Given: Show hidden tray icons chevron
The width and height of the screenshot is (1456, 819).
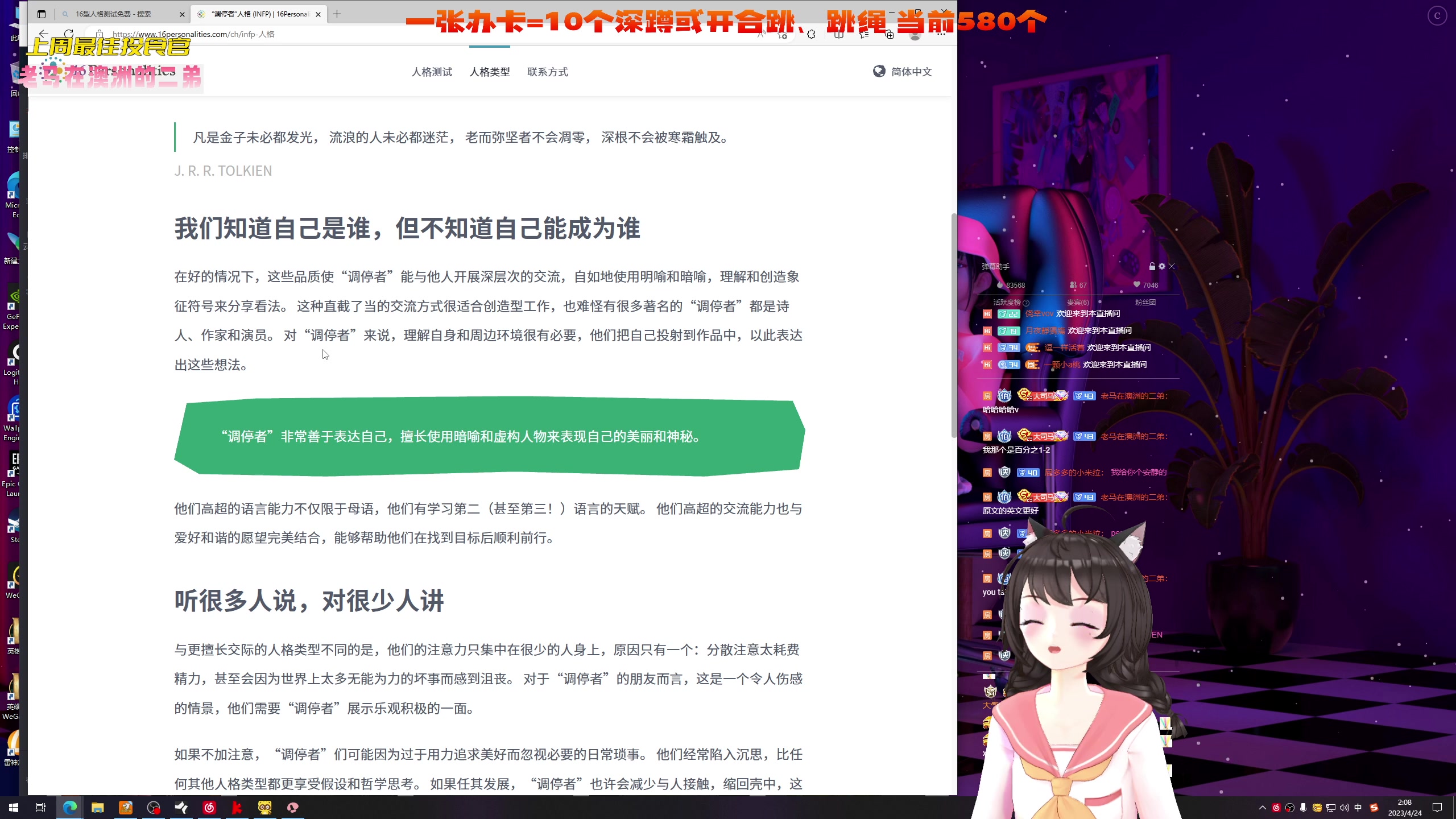Looking at the screenshot, I should pos(1262,808).
